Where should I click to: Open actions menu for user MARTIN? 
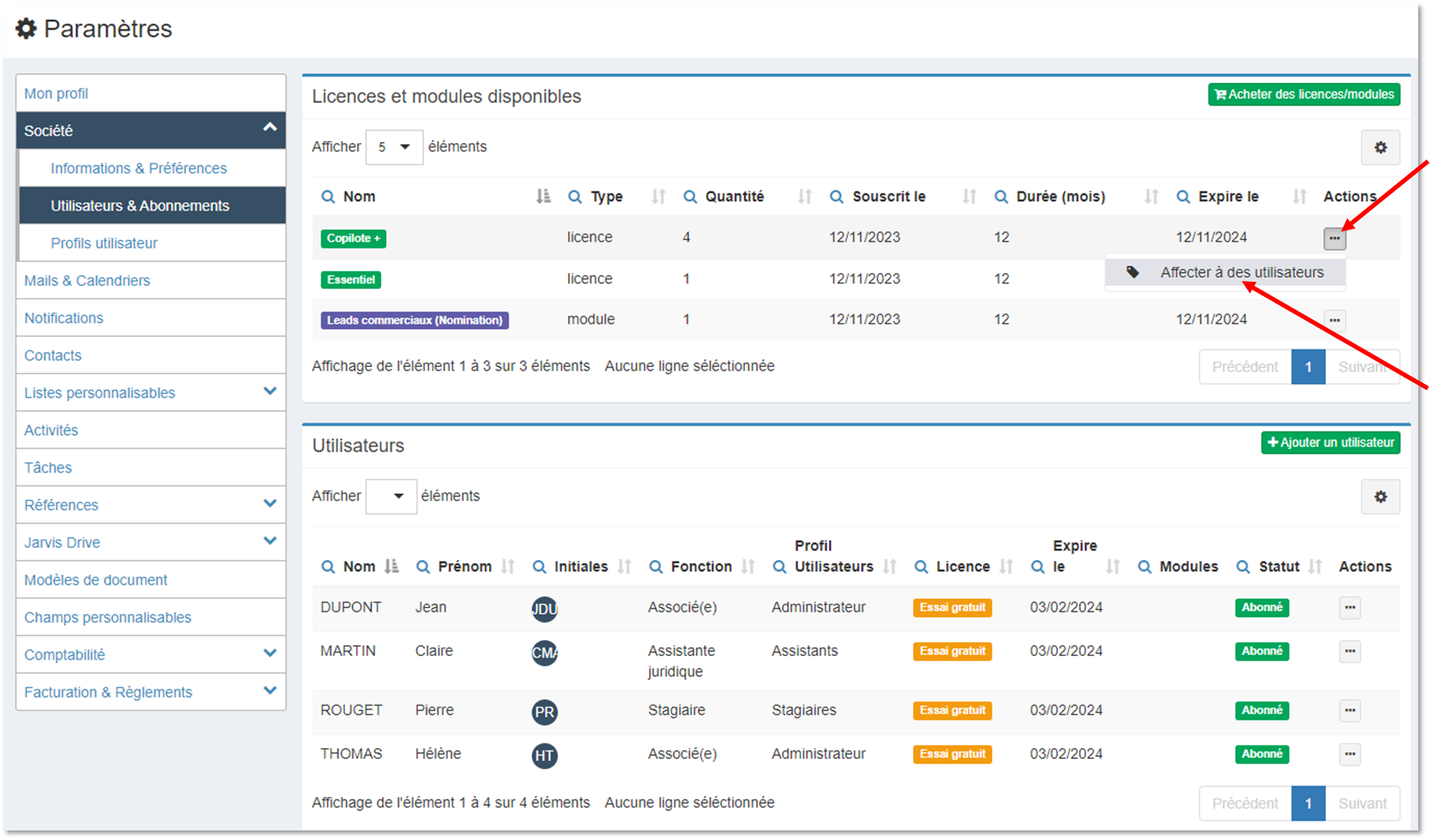pos(1349,651)
